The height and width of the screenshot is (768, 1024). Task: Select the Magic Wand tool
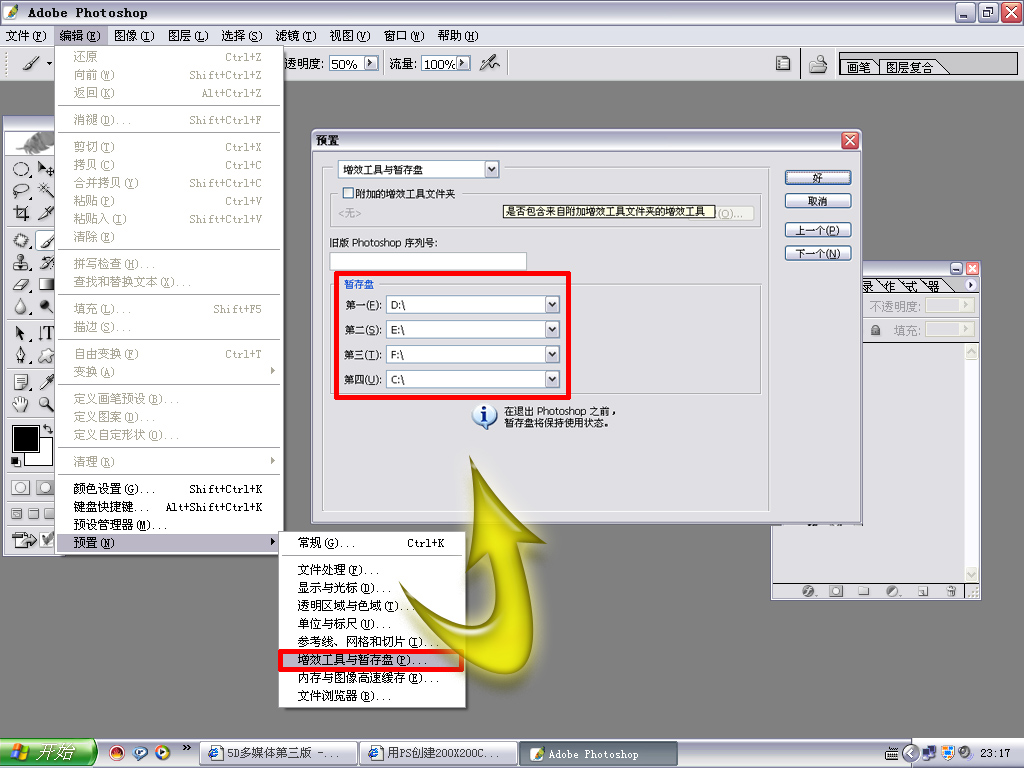(46, 191)
